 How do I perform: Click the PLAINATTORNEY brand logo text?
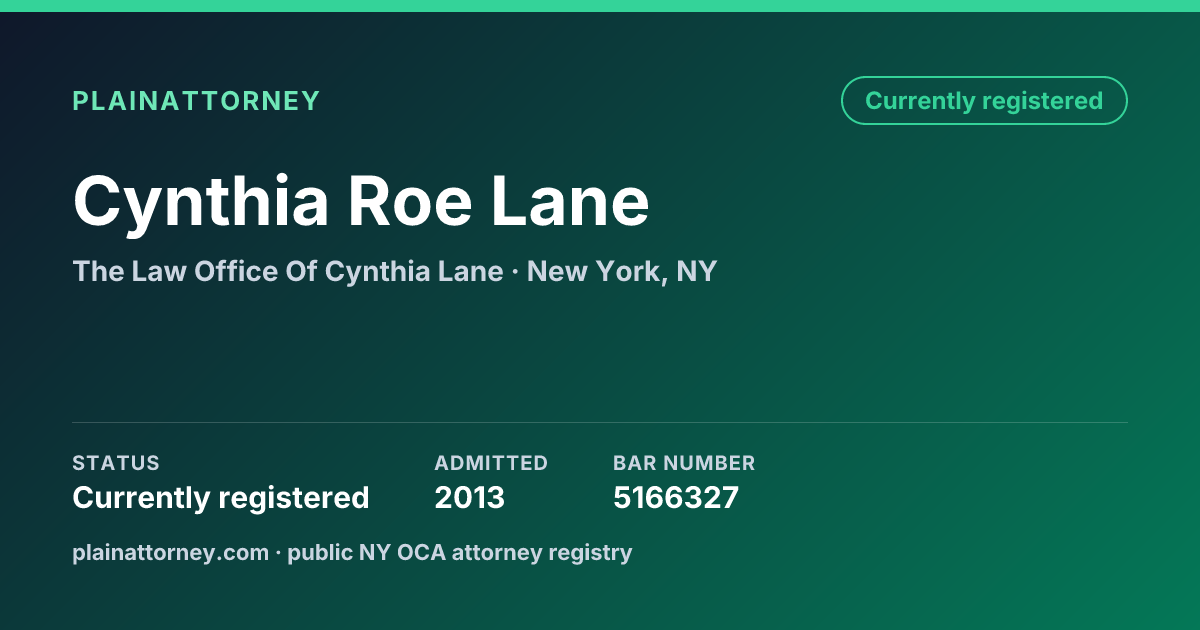click(x=196, y=101)
